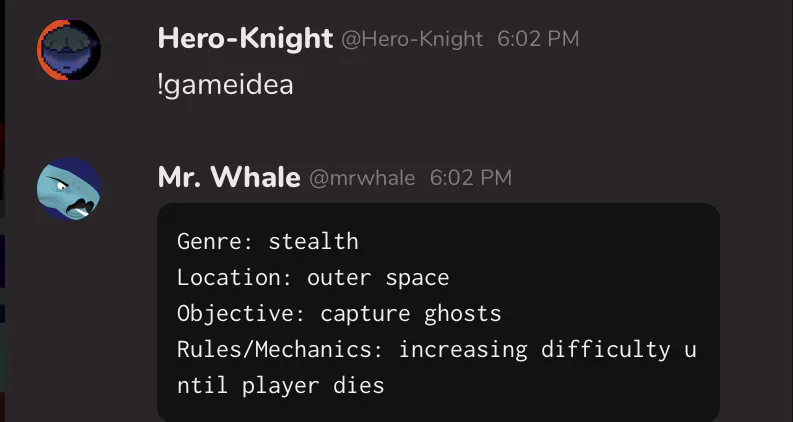Viewport: 793px width, 422px height.
Task: Open the Mr. Whale display name profile
Action: [229, 178]
